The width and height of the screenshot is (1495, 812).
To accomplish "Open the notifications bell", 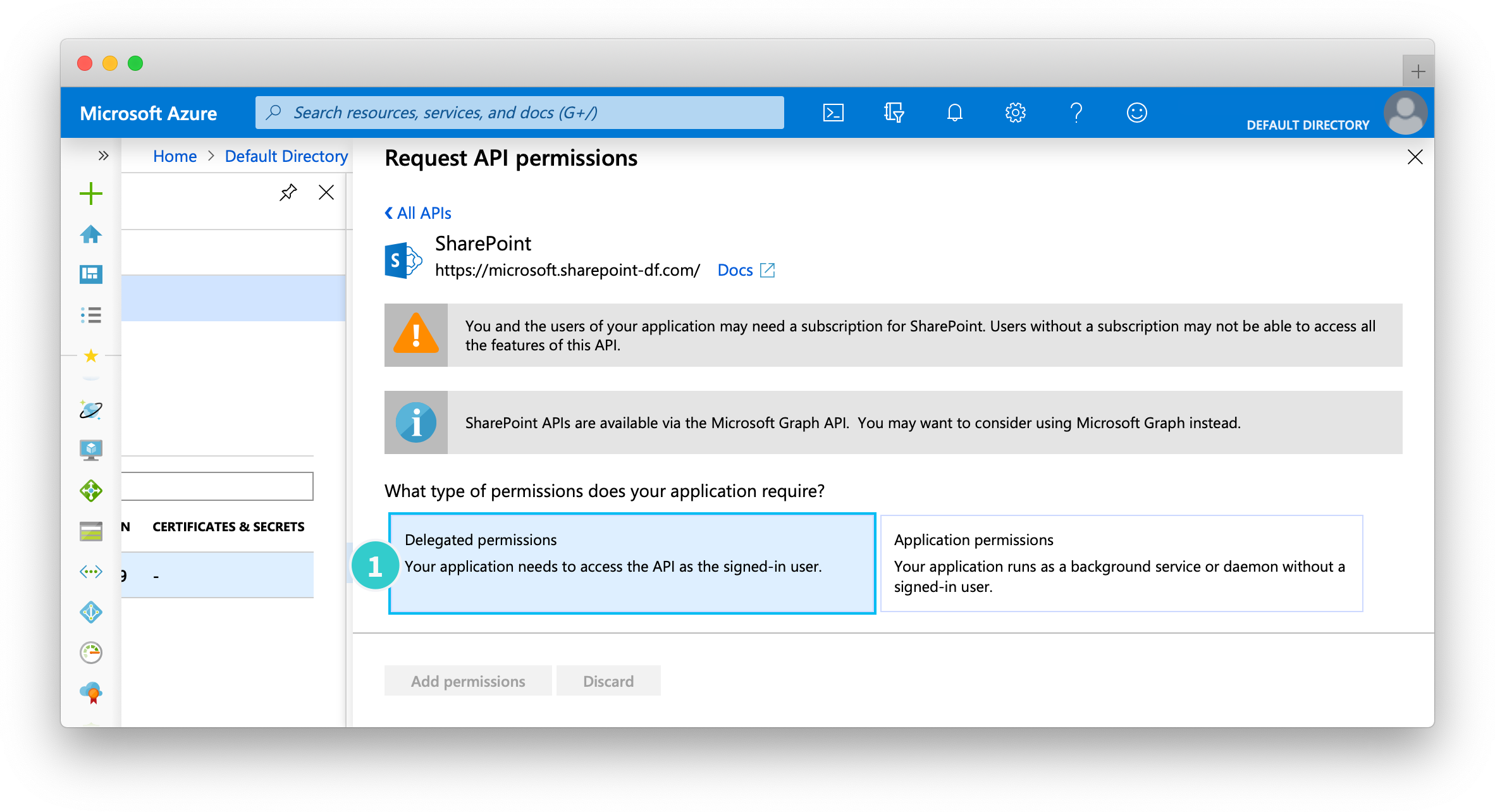I will [x=954, y=113].
